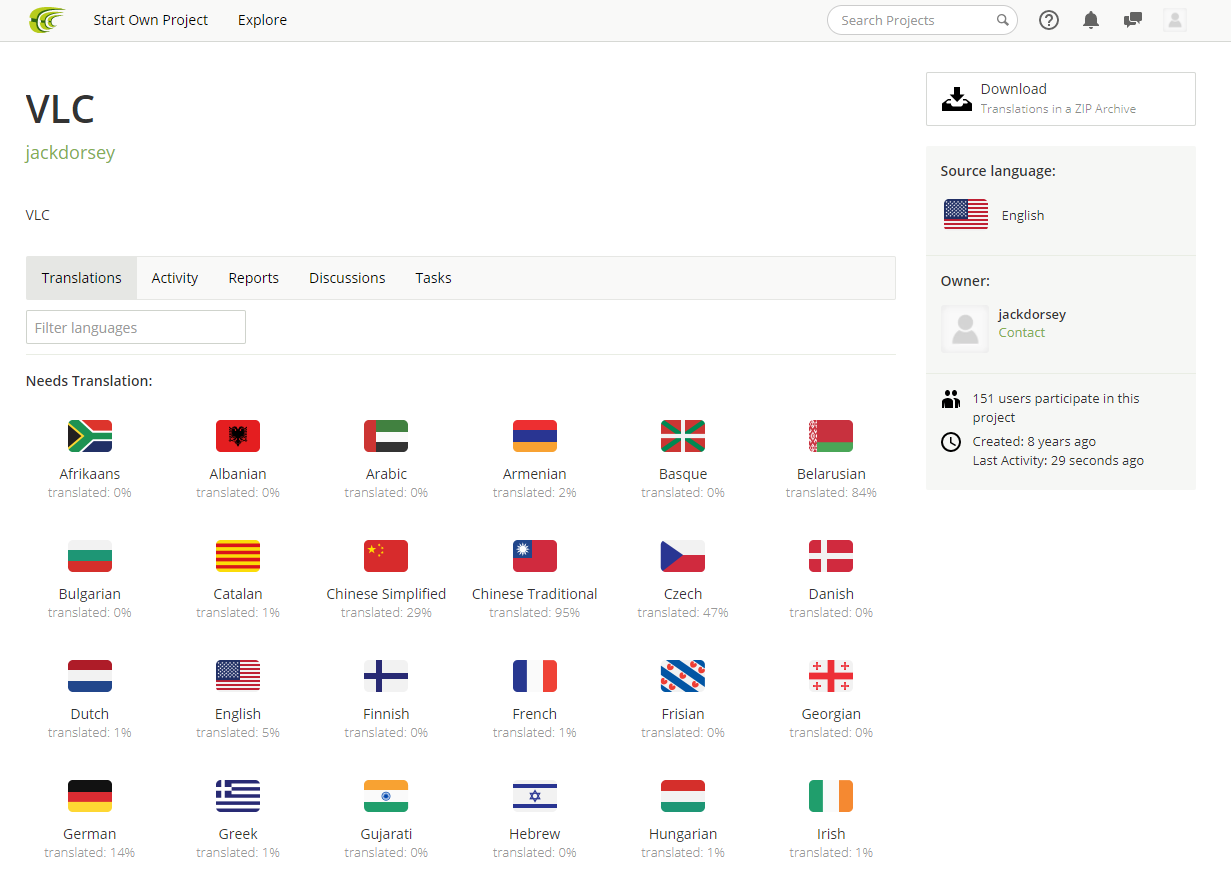
Task: Click German 'translated: 14%' text
Action: tap(90, 853)
